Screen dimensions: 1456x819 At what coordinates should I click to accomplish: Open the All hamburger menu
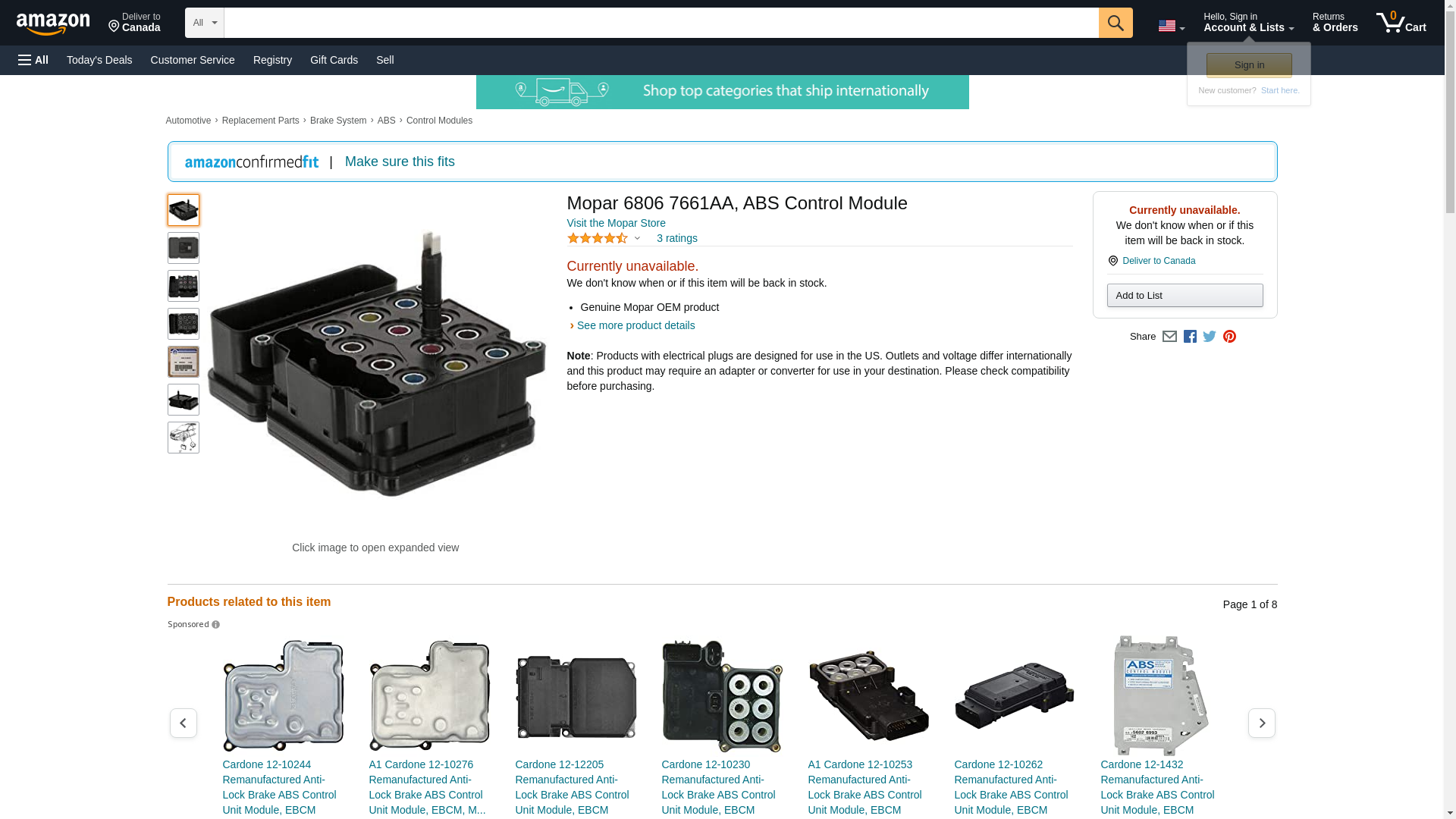(33, 60)
